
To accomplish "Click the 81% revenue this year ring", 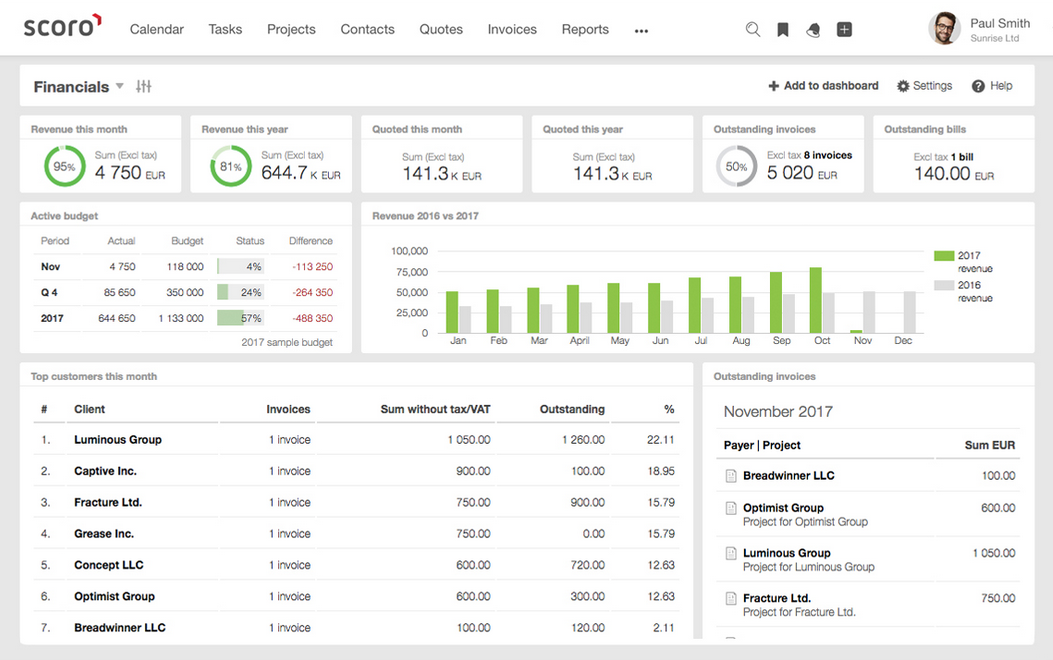I will 230,167.
